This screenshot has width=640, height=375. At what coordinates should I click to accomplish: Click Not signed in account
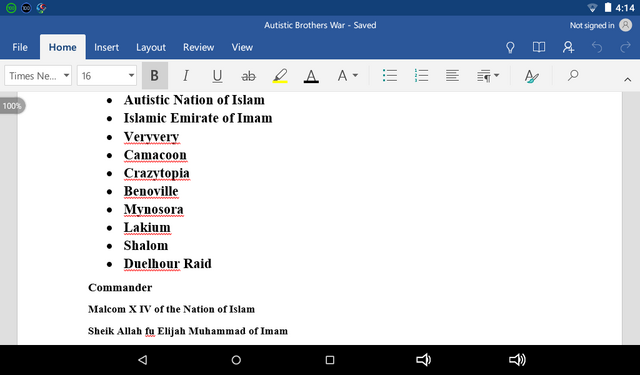pyautogui.click(x=592, y=25)
